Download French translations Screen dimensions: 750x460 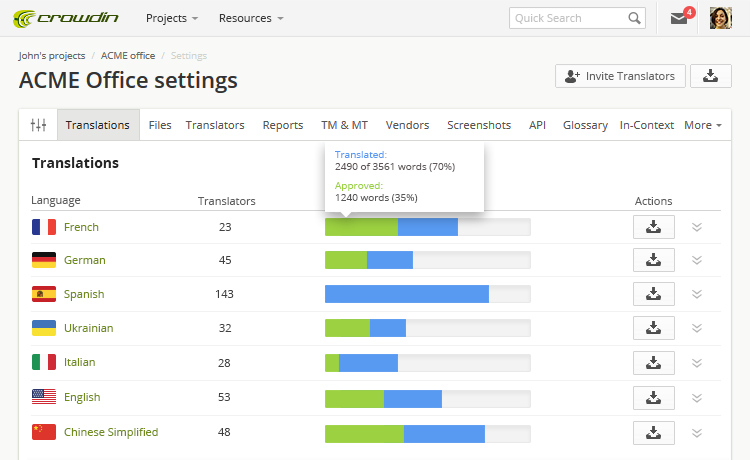(x=653, y=227)
